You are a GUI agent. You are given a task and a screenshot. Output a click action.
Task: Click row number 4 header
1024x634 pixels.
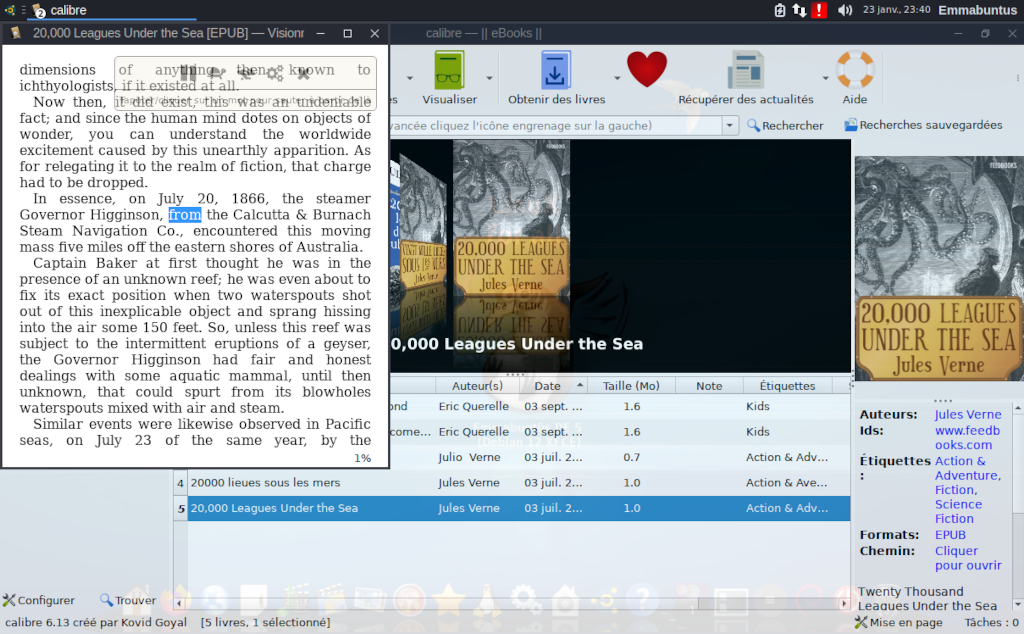point(181,483)
